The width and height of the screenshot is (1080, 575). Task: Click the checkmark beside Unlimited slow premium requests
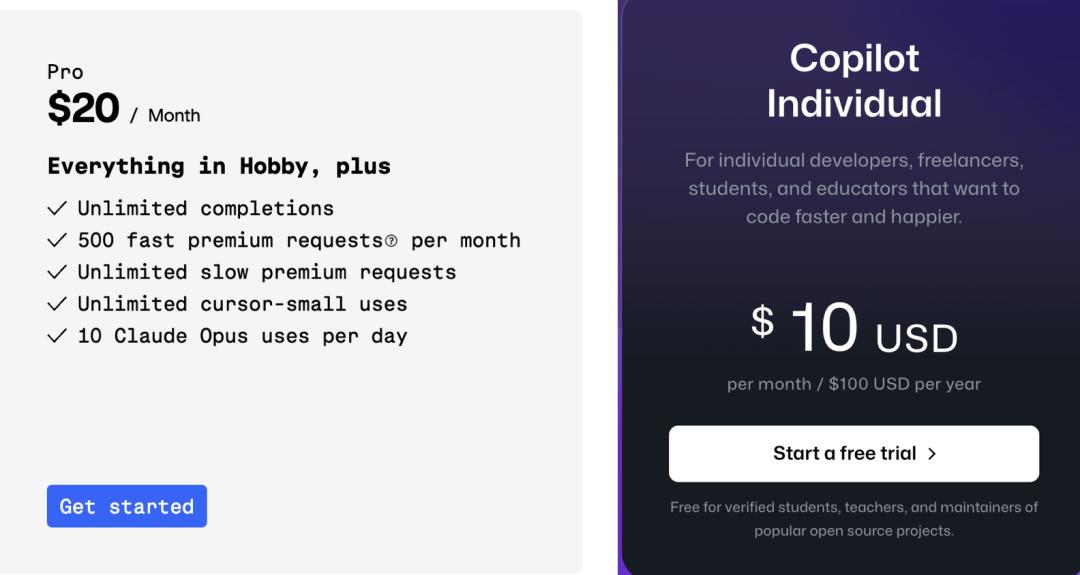click(x=57, y=272)
